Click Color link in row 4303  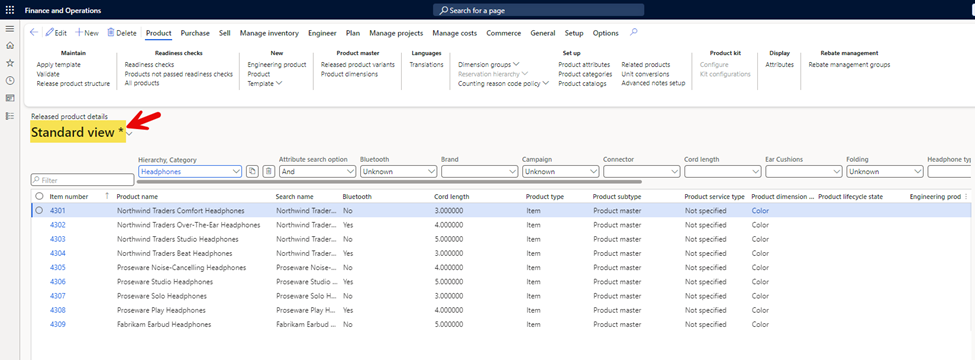[760, 239]
